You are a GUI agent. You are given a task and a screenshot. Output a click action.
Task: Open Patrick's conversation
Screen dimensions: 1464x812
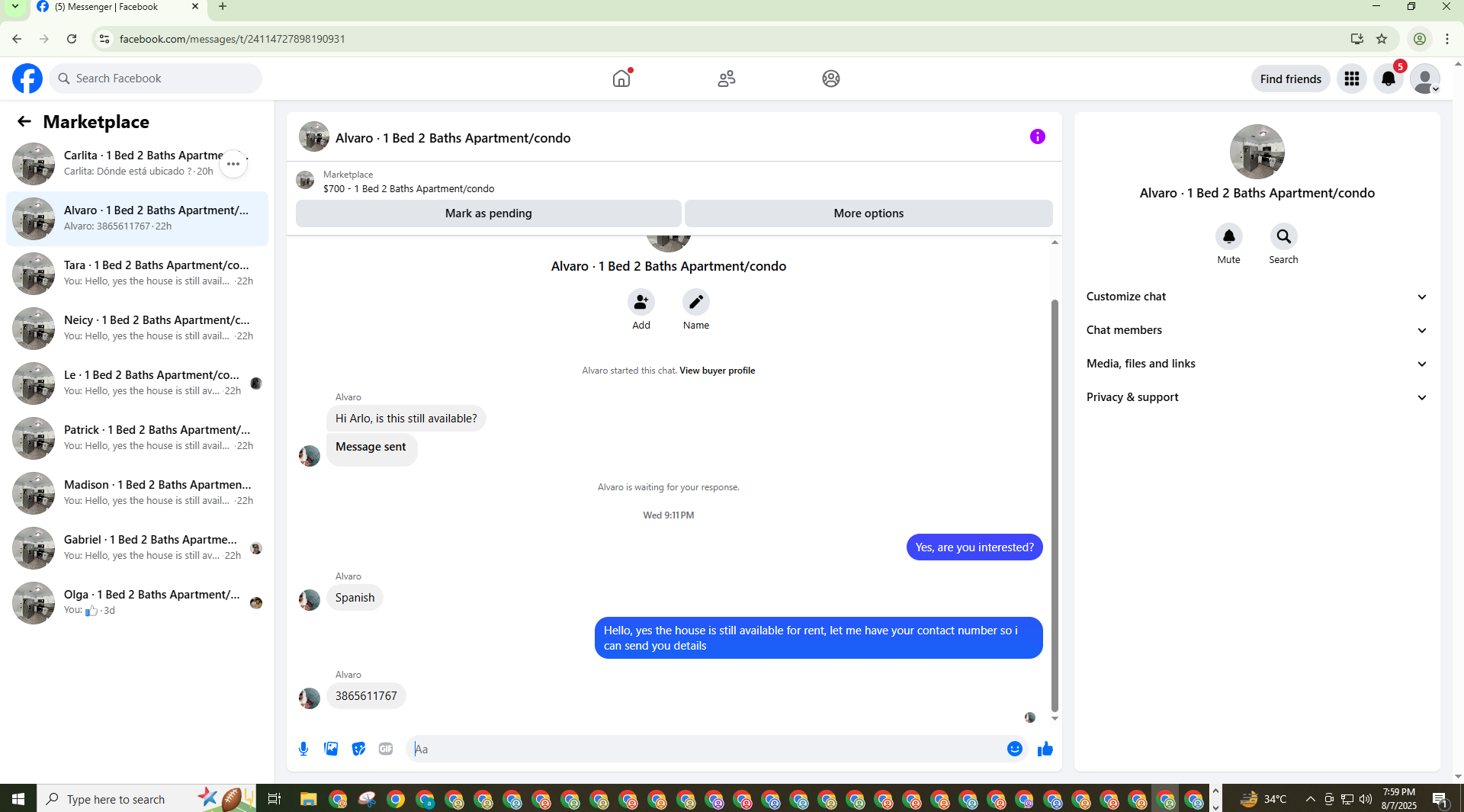click(x=137, y=438)
